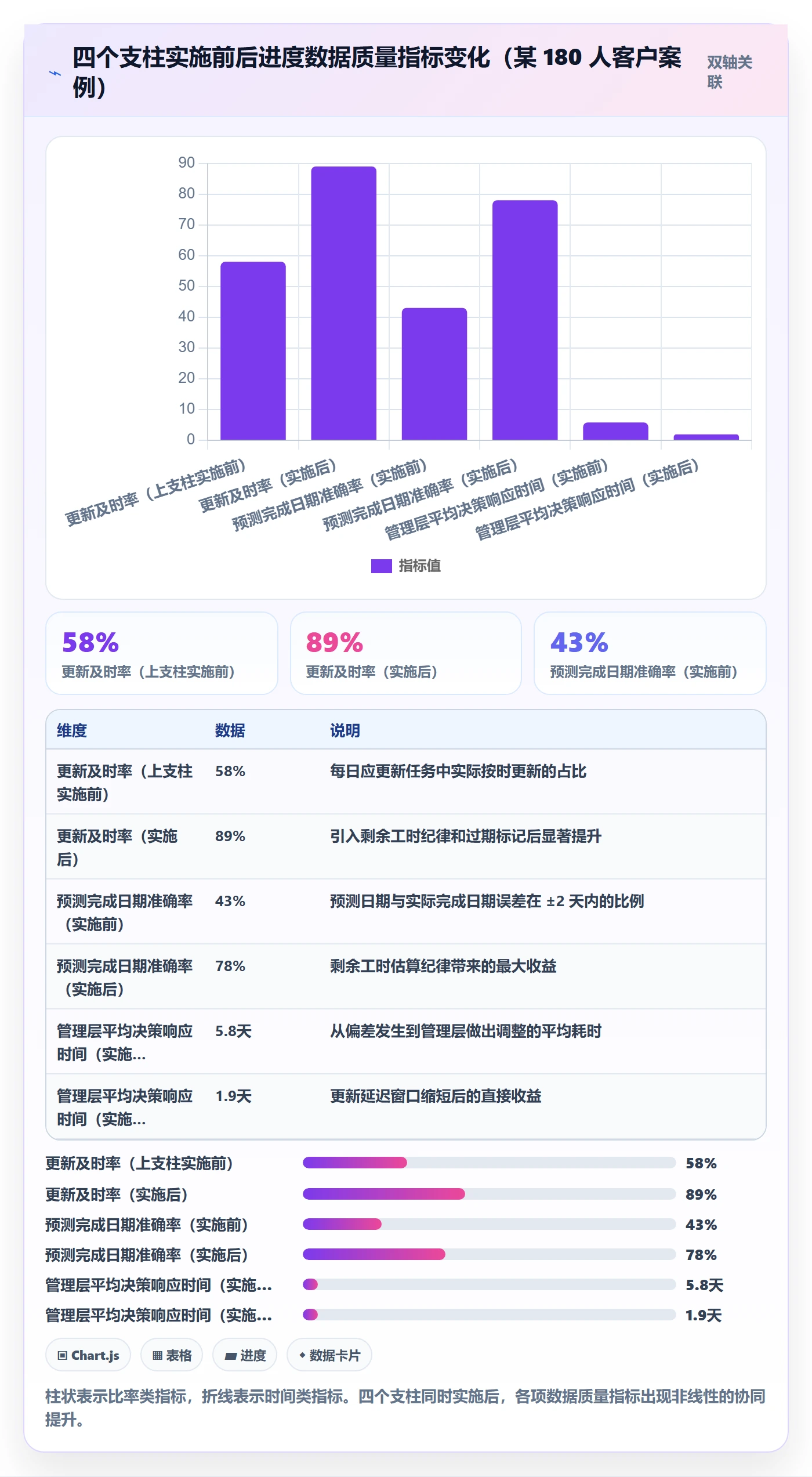Click the Chart.js tag icon

[x=63, y=1356]
